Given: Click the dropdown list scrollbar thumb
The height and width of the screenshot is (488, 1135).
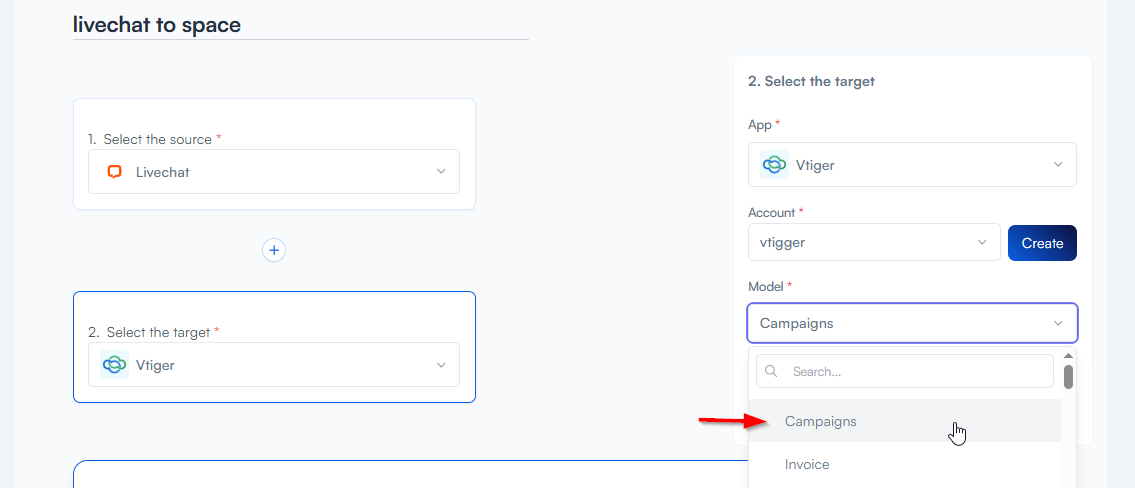Looking at the screenshot, I should (1068, 377).
